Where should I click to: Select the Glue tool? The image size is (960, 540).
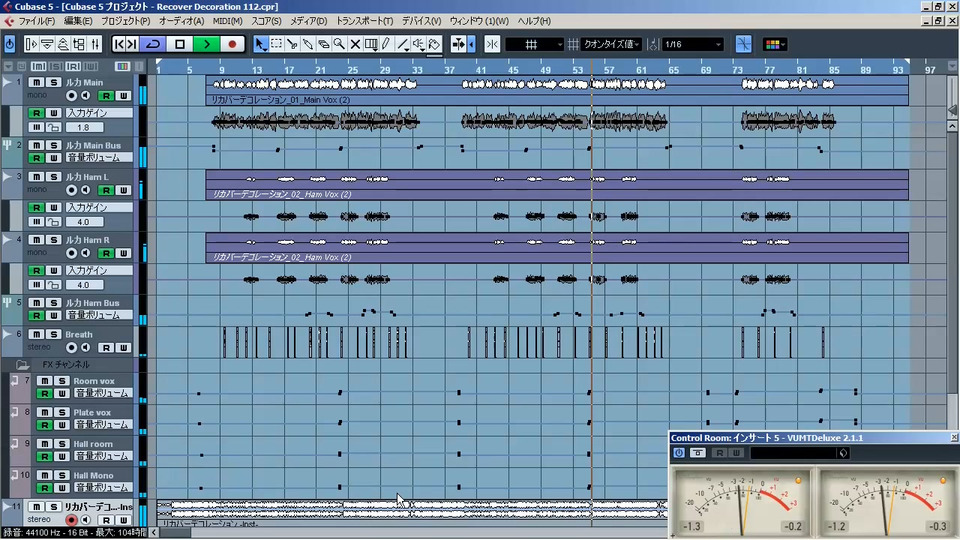pos(308,44)
